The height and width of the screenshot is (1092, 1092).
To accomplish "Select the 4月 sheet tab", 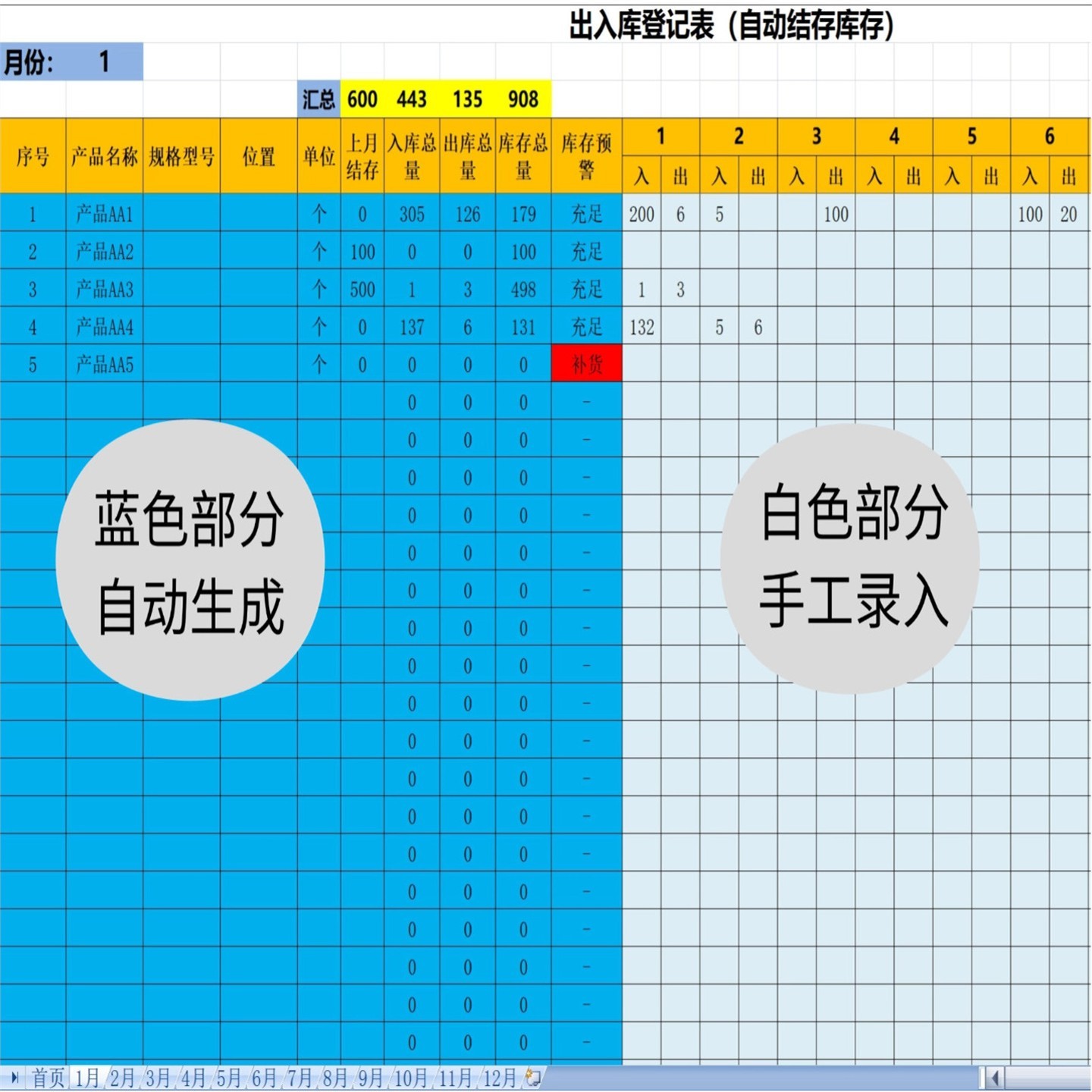I will tap(193, 1078).
